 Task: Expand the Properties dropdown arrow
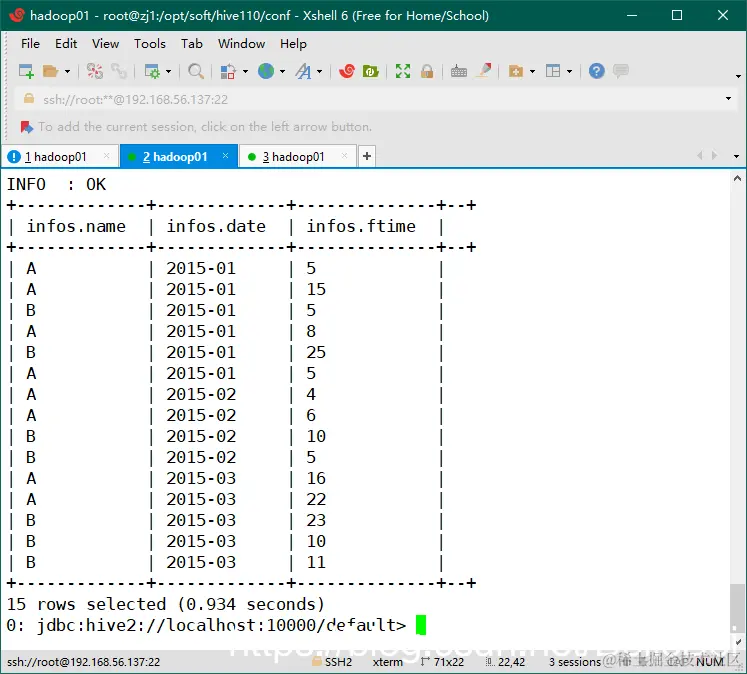tap(168, 72)
